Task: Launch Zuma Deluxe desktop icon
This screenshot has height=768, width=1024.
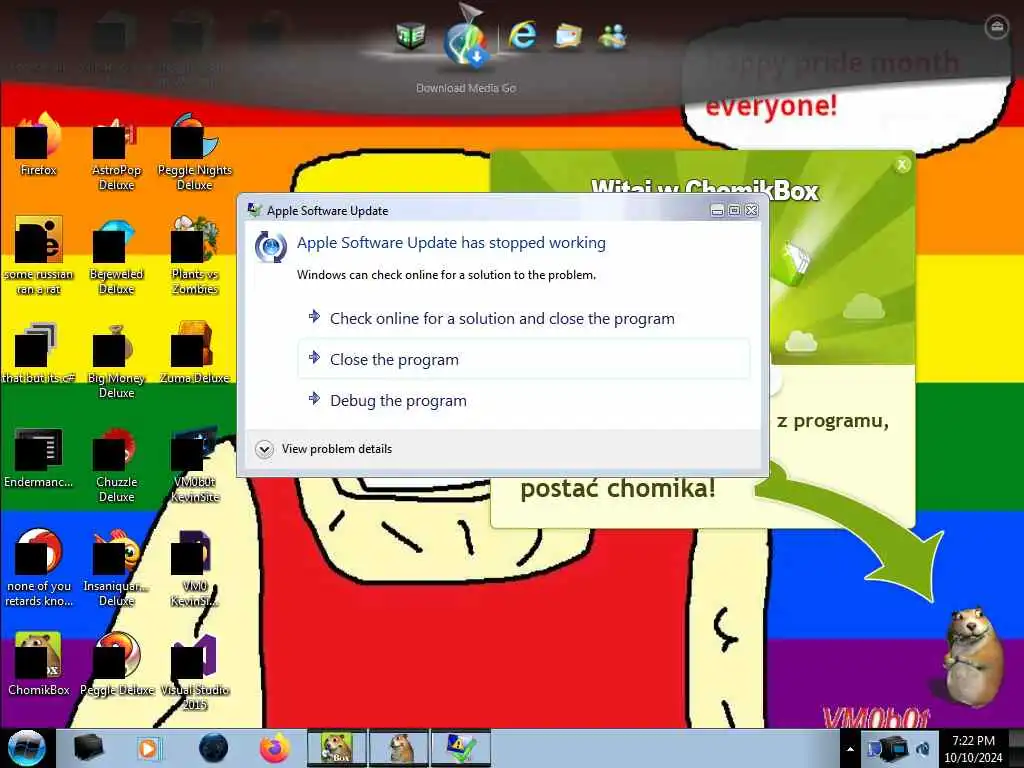Action: coord(195,353)
